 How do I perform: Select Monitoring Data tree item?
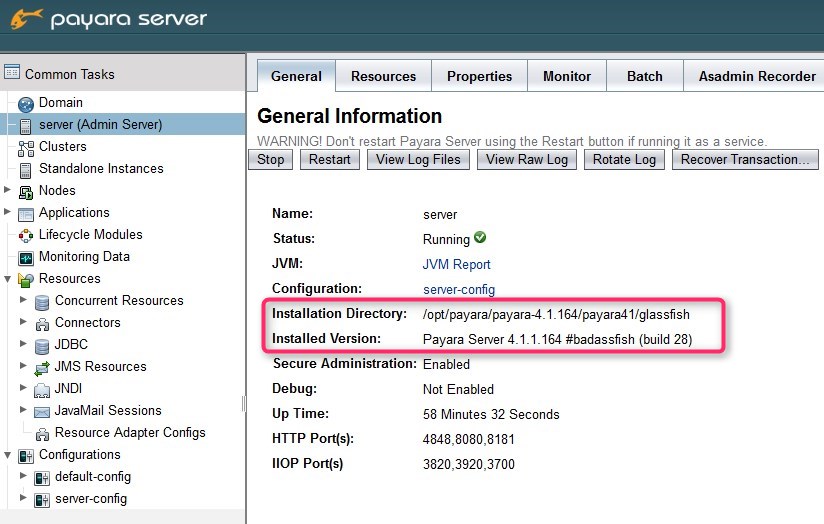(x=84, y=256)
